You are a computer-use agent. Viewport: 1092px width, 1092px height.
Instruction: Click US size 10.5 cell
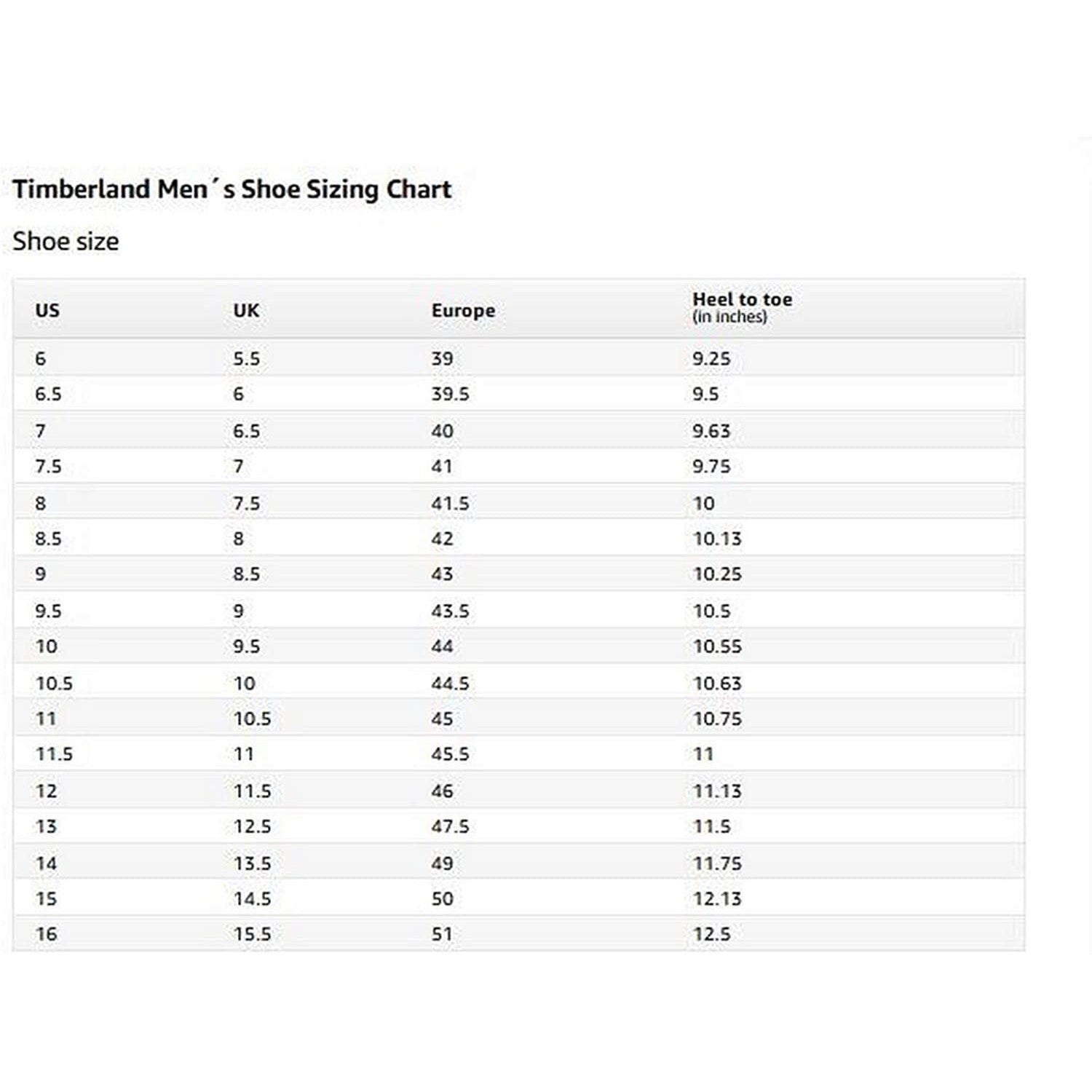click(x=54, y=683)
